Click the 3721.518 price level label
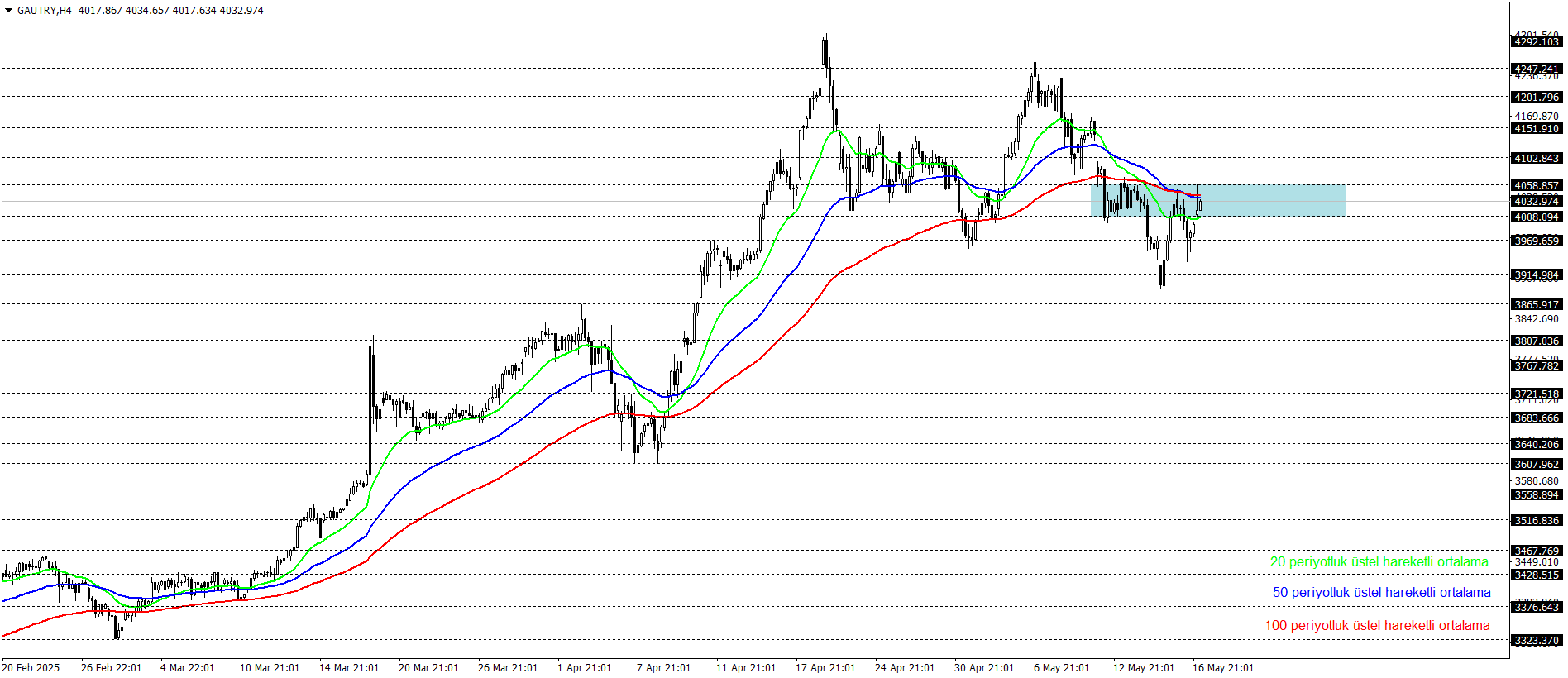Viewport: 1568px width, 678px height. [1537, 394]
